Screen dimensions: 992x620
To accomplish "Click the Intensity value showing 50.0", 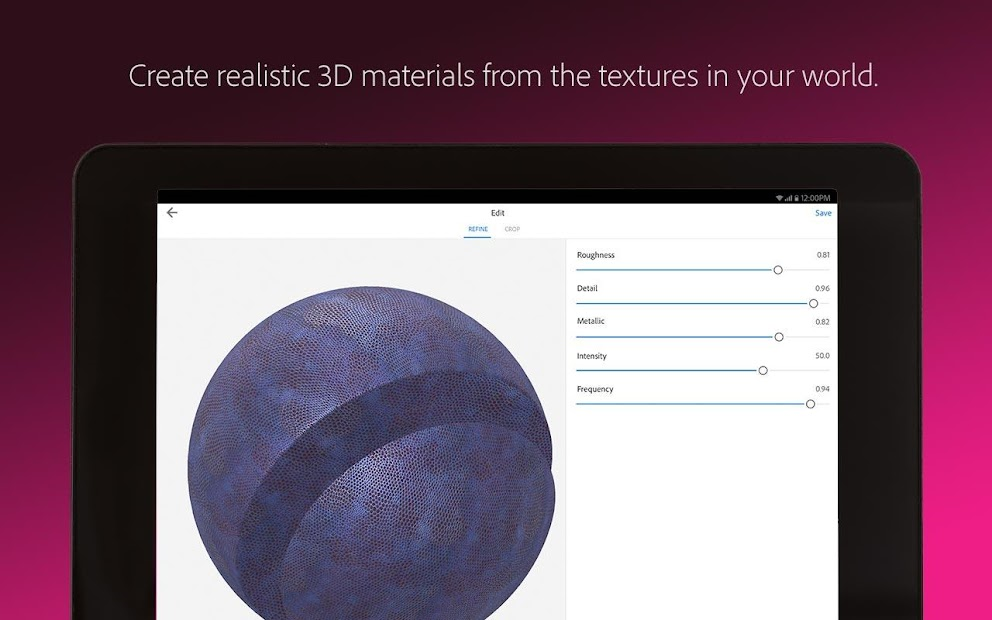I will (820, 355).
